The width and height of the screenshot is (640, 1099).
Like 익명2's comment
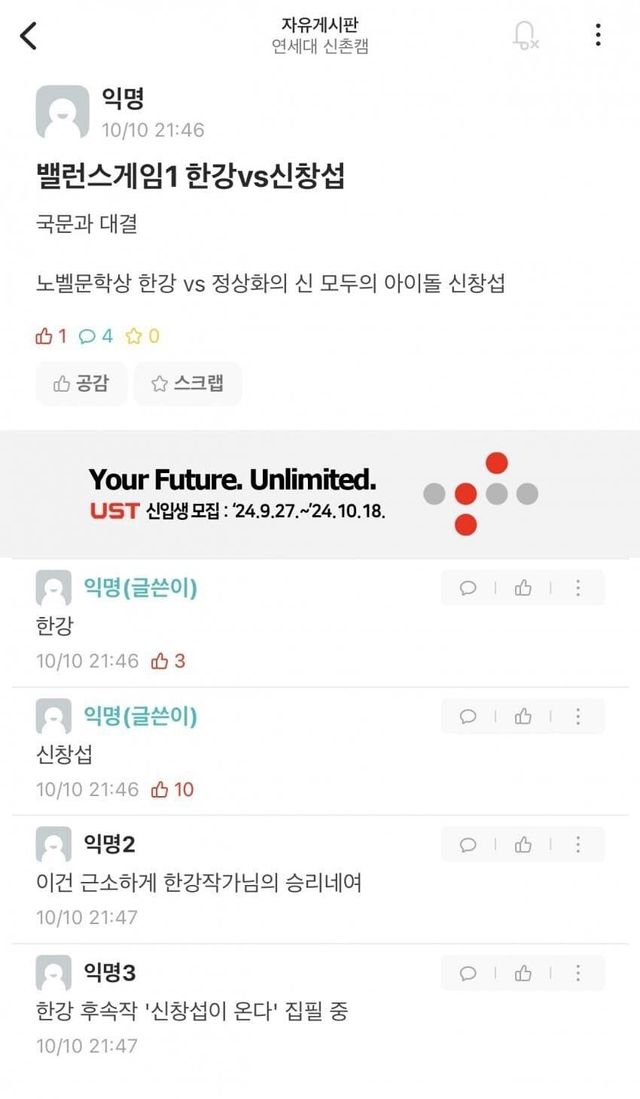click(523, 845)
